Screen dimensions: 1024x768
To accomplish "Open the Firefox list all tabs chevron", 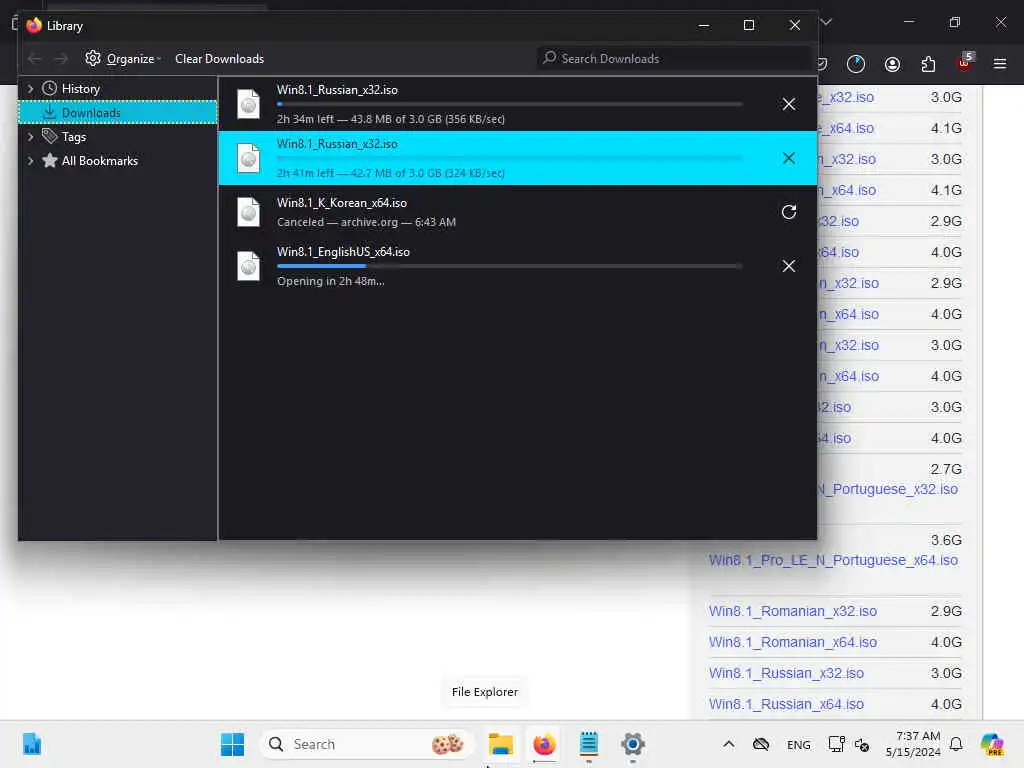I will (x=826, y=22).
